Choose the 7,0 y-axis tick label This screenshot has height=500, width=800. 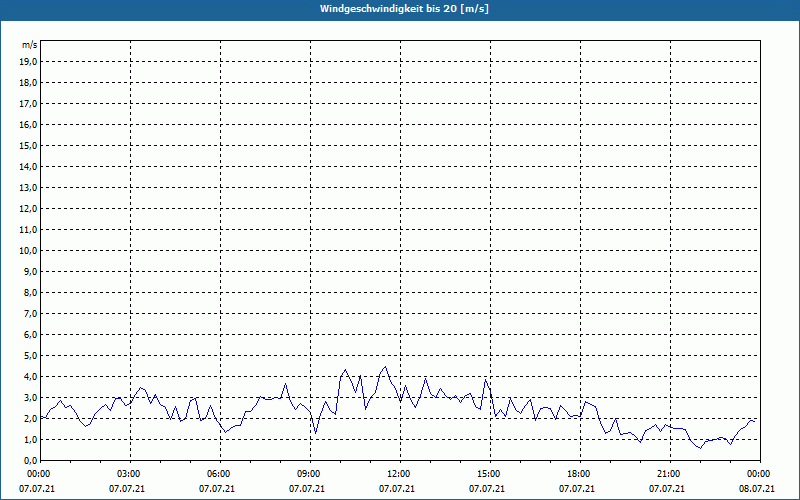[30, 313]
